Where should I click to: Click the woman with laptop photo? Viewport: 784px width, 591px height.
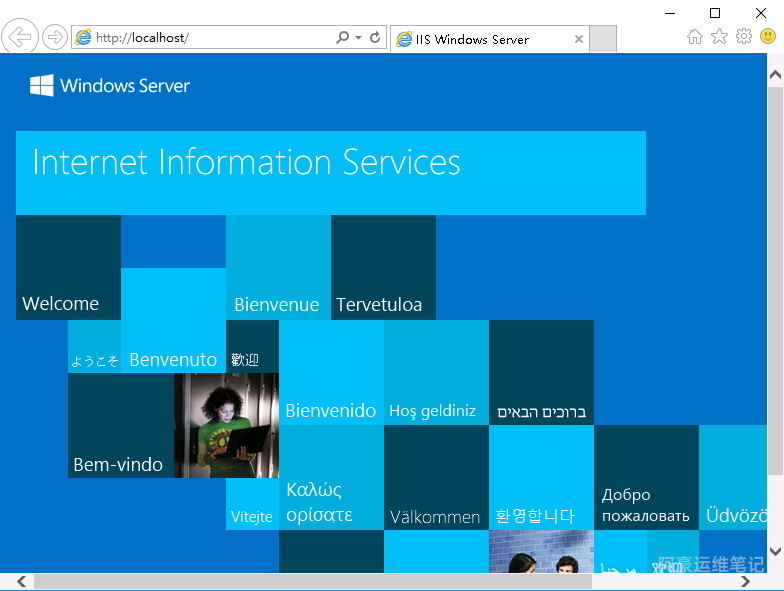point(226,426)
